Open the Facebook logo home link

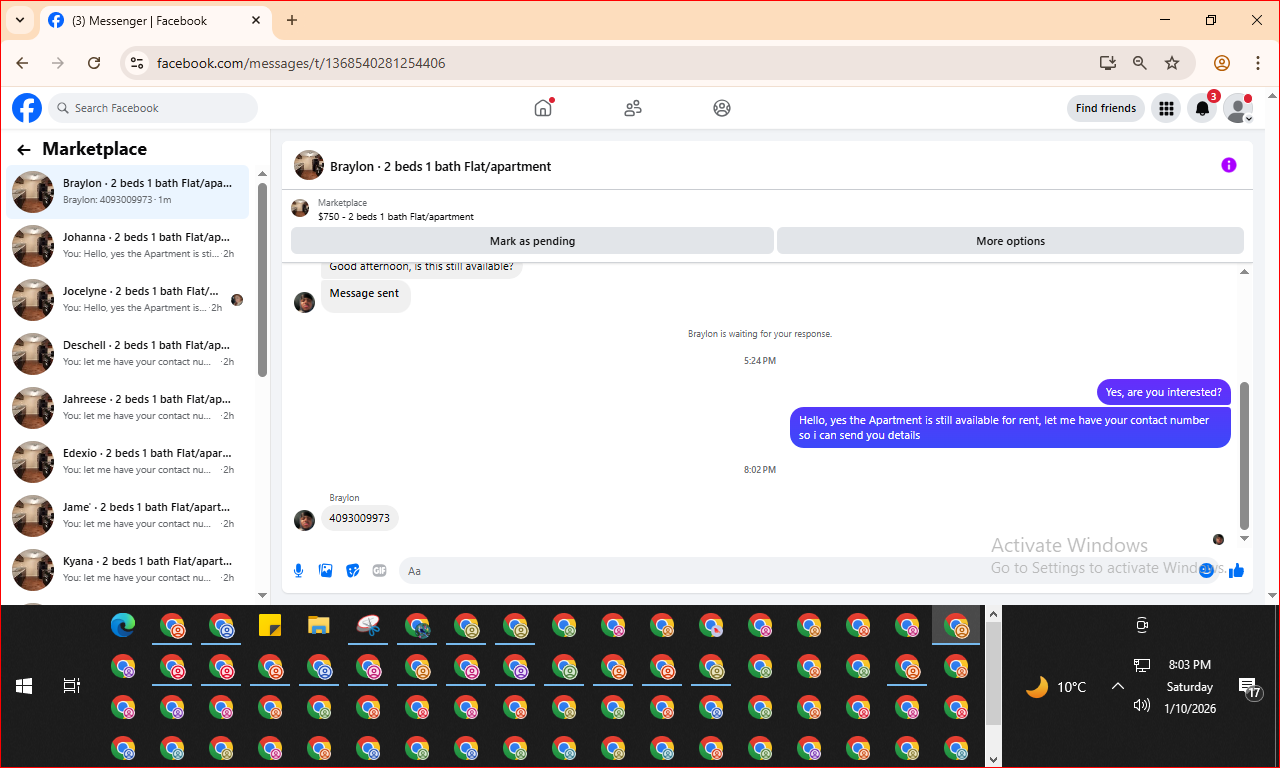coord(27,108)
